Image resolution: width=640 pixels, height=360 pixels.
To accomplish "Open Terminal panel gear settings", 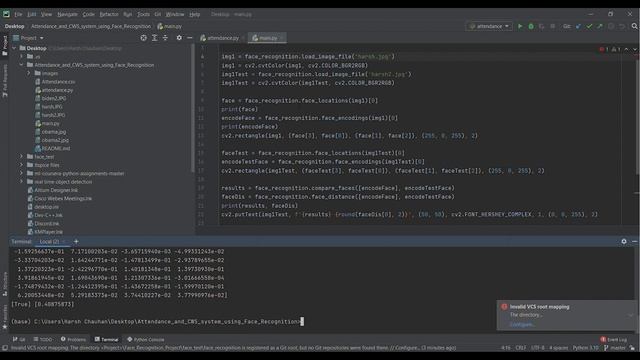I will pos(624,242).
